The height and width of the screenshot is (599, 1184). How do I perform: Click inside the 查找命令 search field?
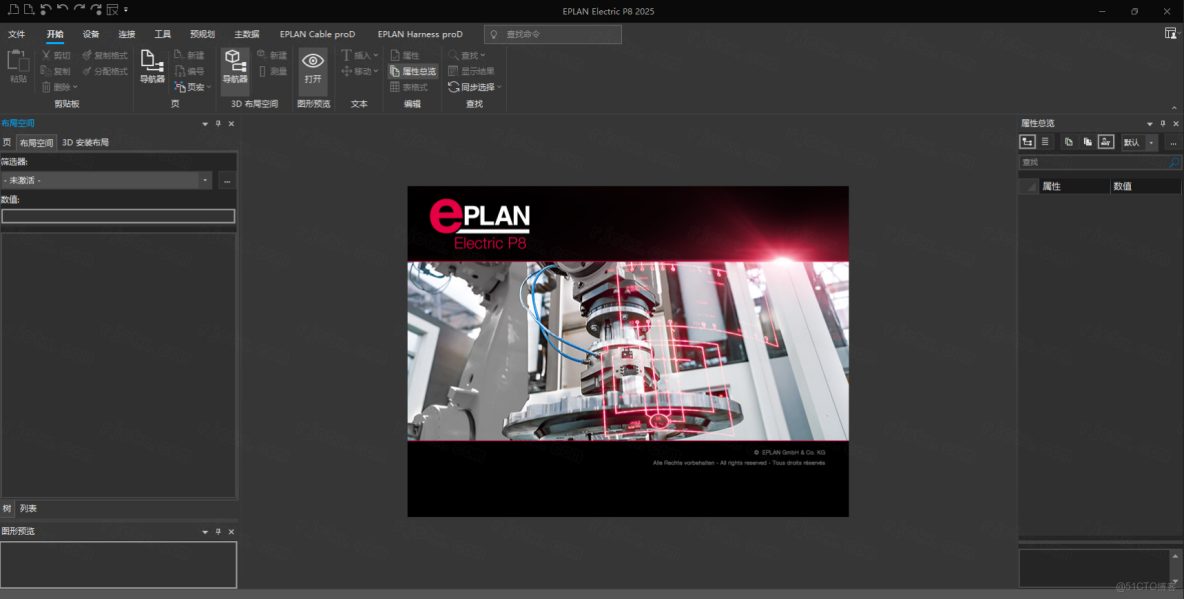click(553, 33)
